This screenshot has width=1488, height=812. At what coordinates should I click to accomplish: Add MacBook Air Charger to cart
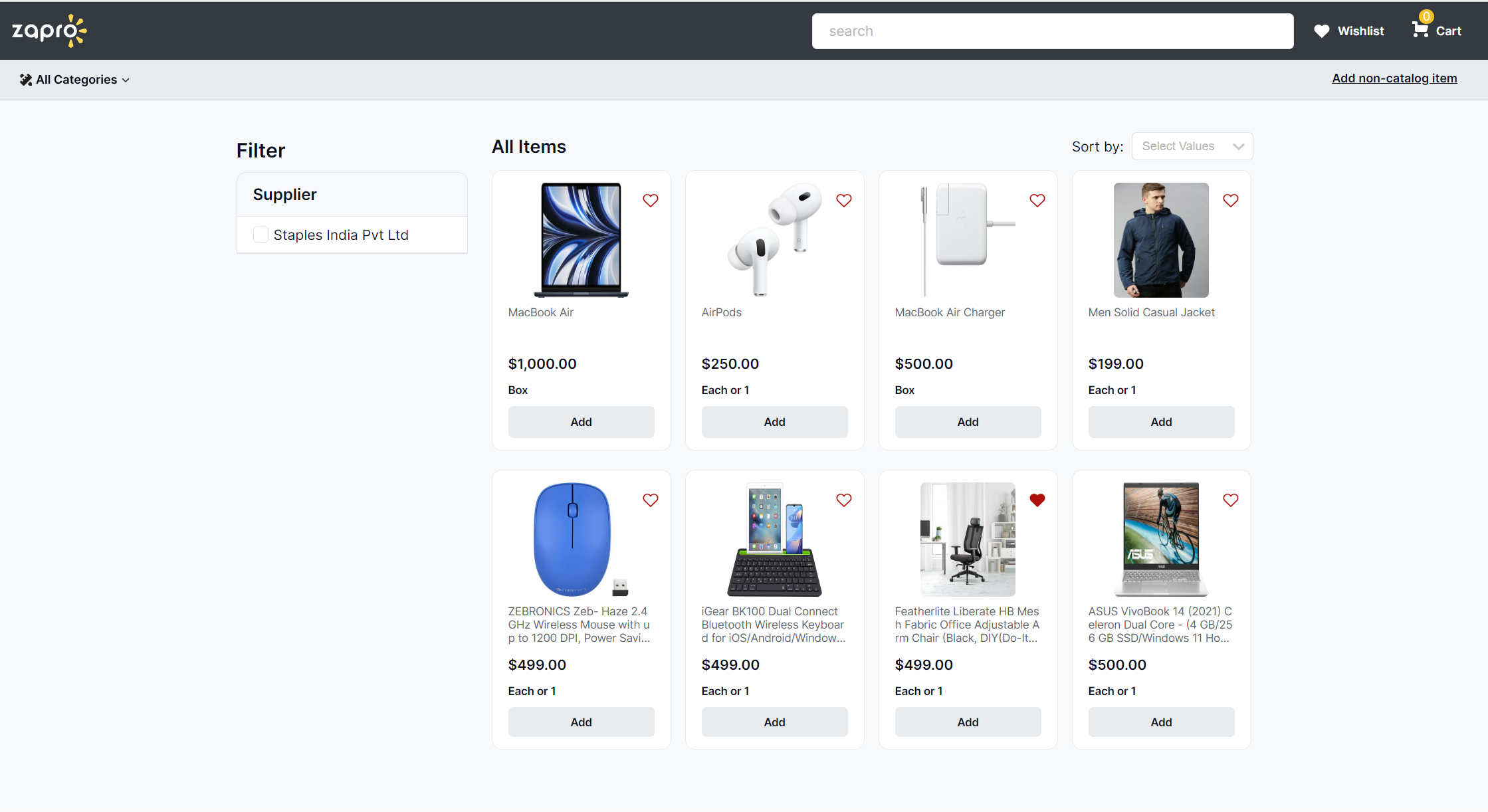(967, 421)
